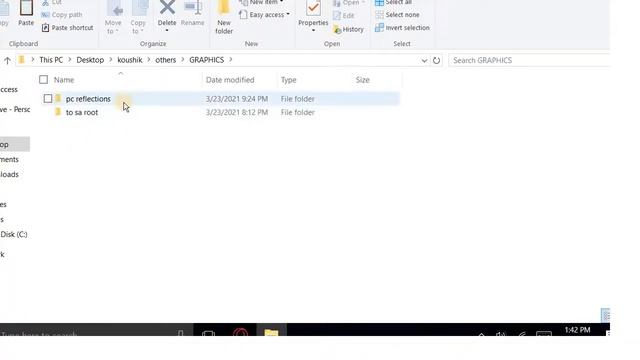The width and height of the screenshot is (640, 360).
Task: Create a New folder
Action: (224, 17)
